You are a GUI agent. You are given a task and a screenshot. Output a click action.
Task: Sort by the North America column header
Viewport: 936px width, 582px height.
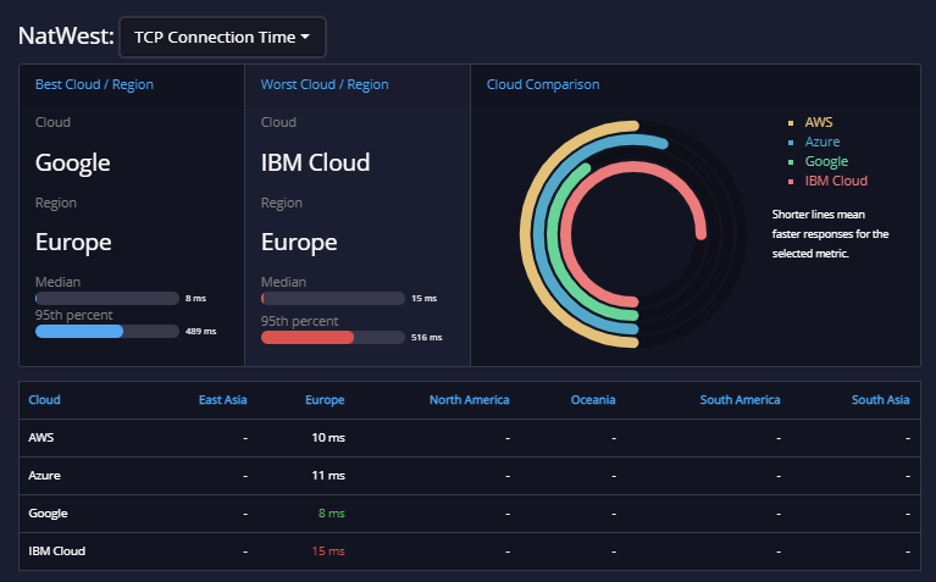pyautogui.click(x=469, y=400)
